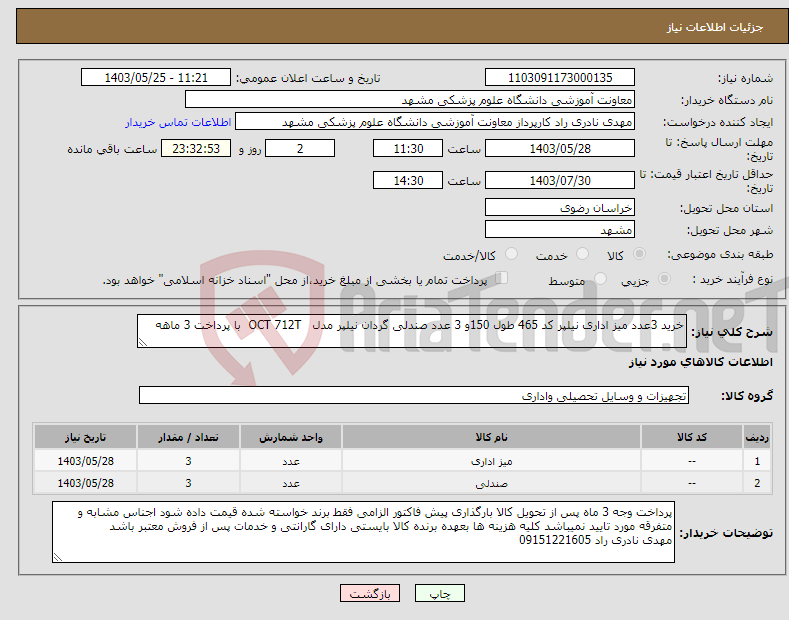Click the remaining time field 23:32:53
The width and height of the screenshot is (789, 620).
(x=196, y=148)
